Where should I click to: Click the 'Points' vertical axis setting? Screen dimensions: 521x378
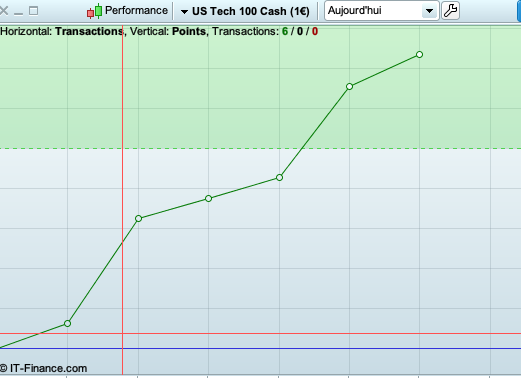[189, 31]
